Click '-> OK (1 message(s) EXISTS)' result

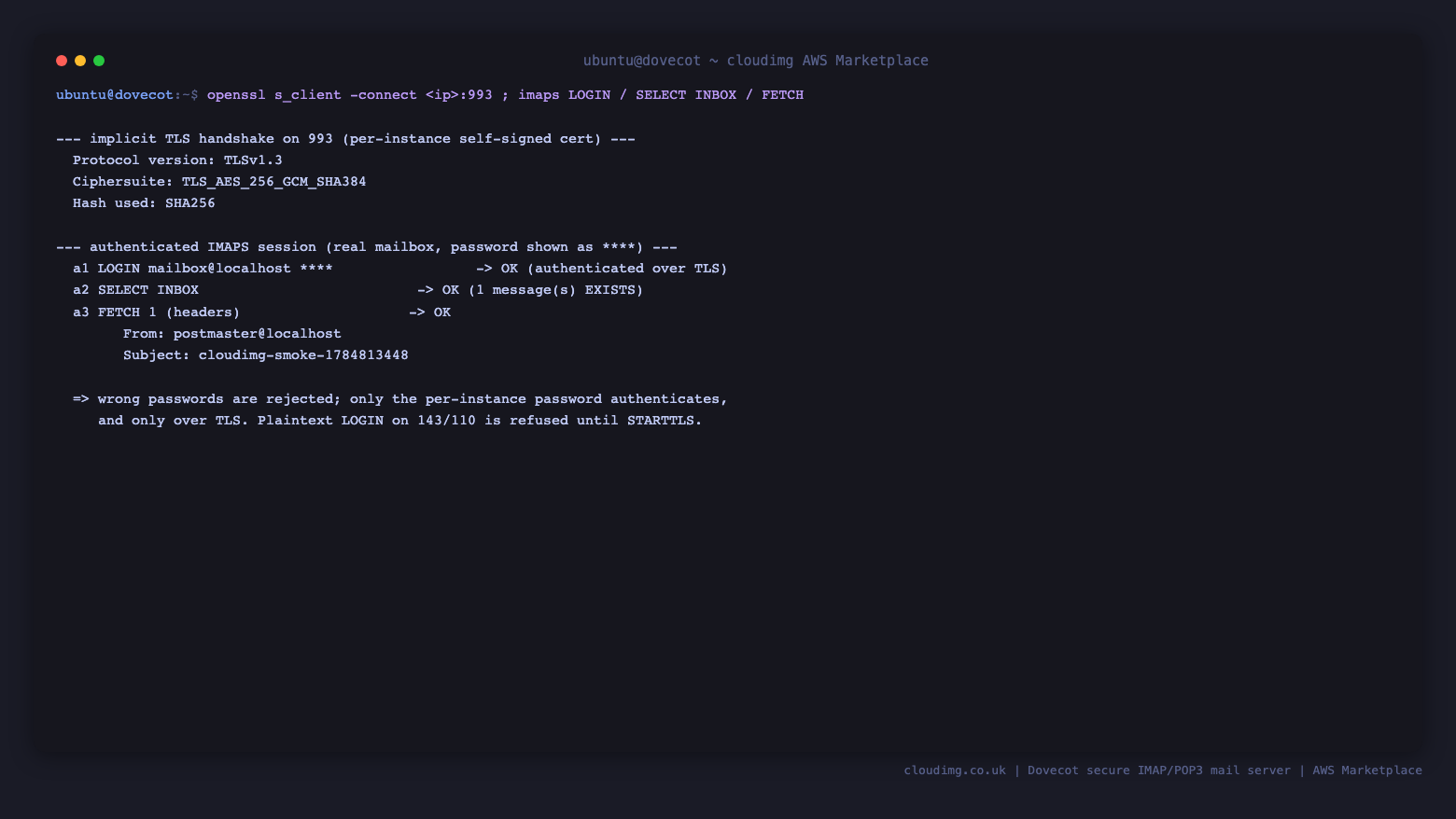click(x=530, y=290)
